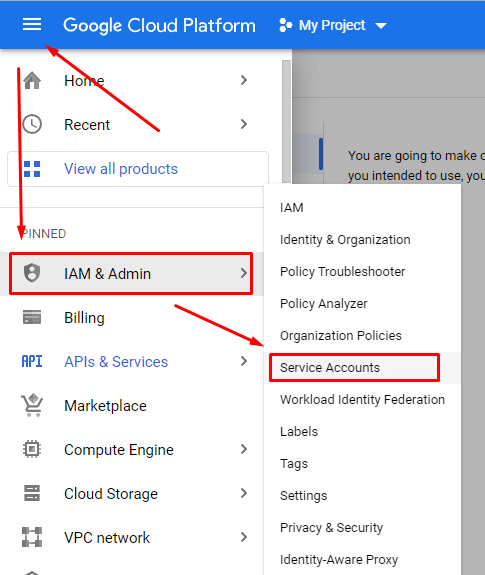Click the project hexagon dots icon

pyautogui.click(x=286, y=25)
